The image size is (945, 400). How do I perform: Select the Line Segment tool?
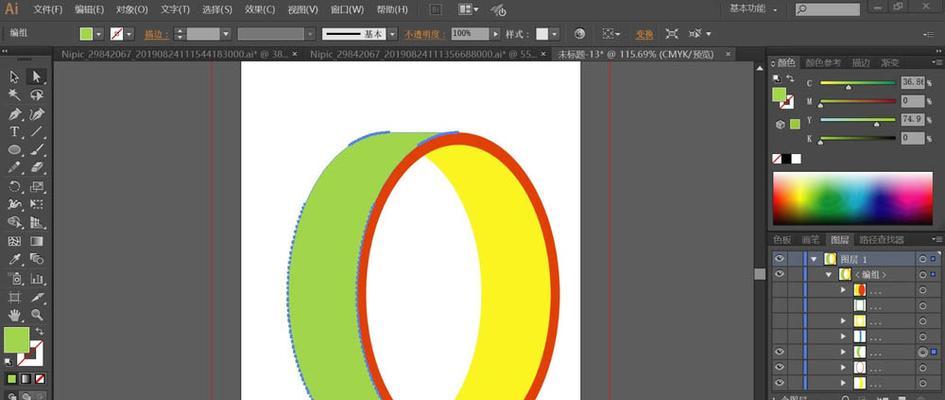37,132
